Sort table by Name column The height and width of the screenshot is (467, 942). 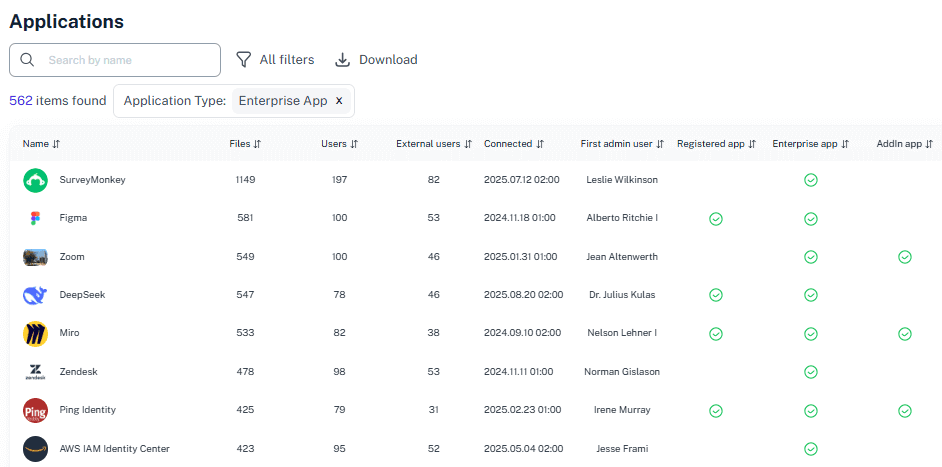42,144
